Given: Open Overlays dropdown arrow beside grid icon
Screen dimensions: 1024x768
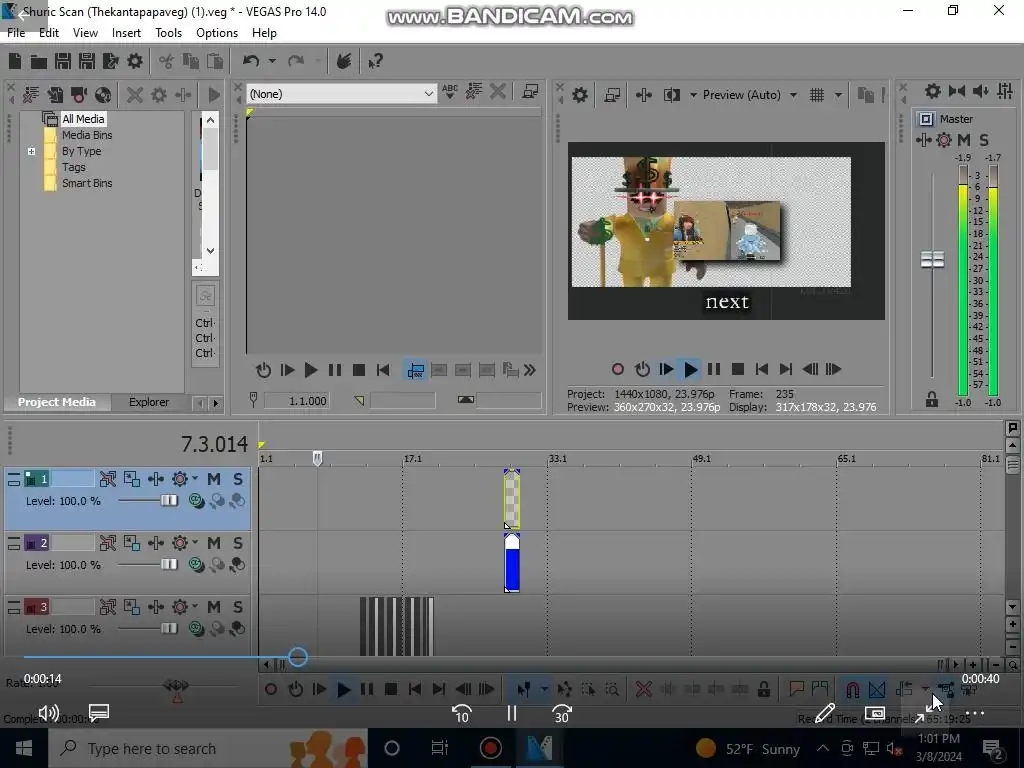Looking at the screenshot, I should (x=838, y=95).
